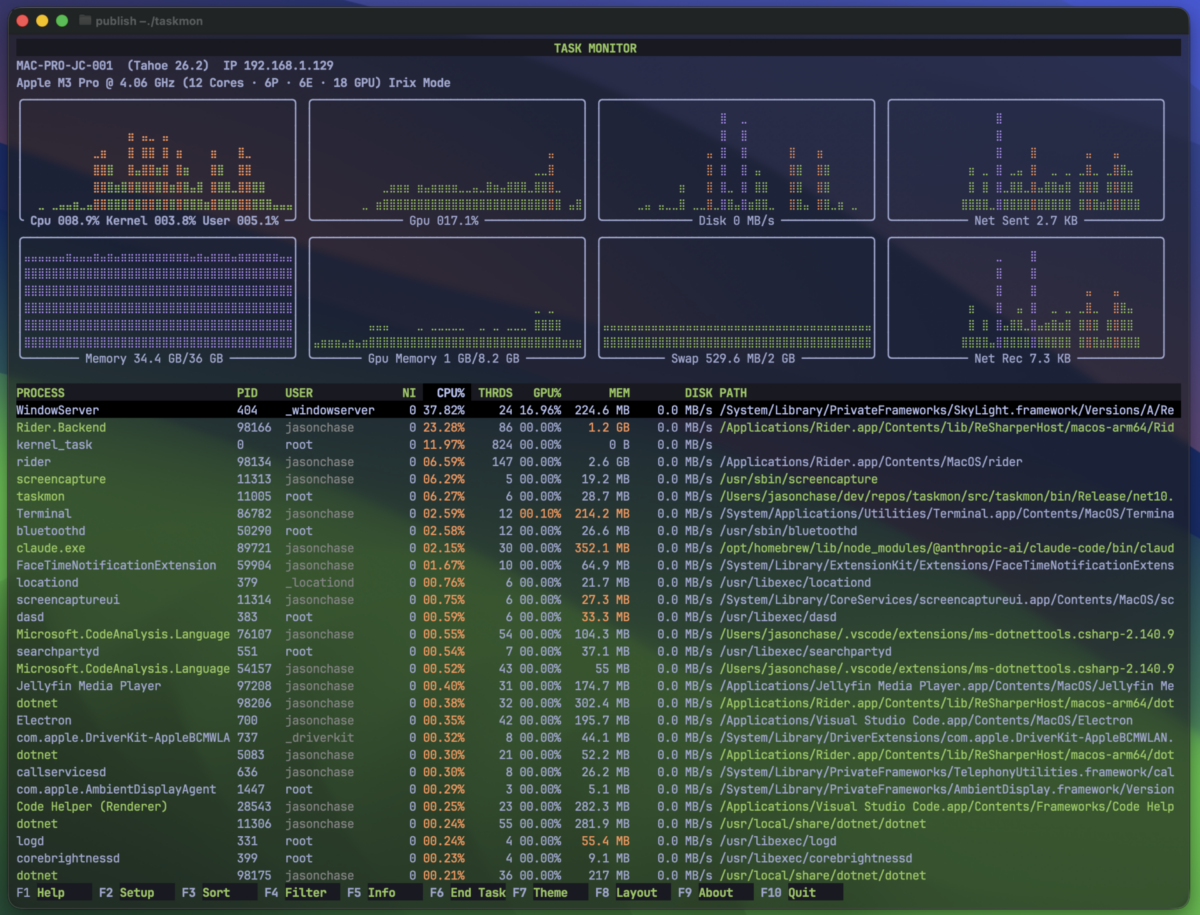
Task: Select the Rider.Backend process row
Action: pos(598,427)
